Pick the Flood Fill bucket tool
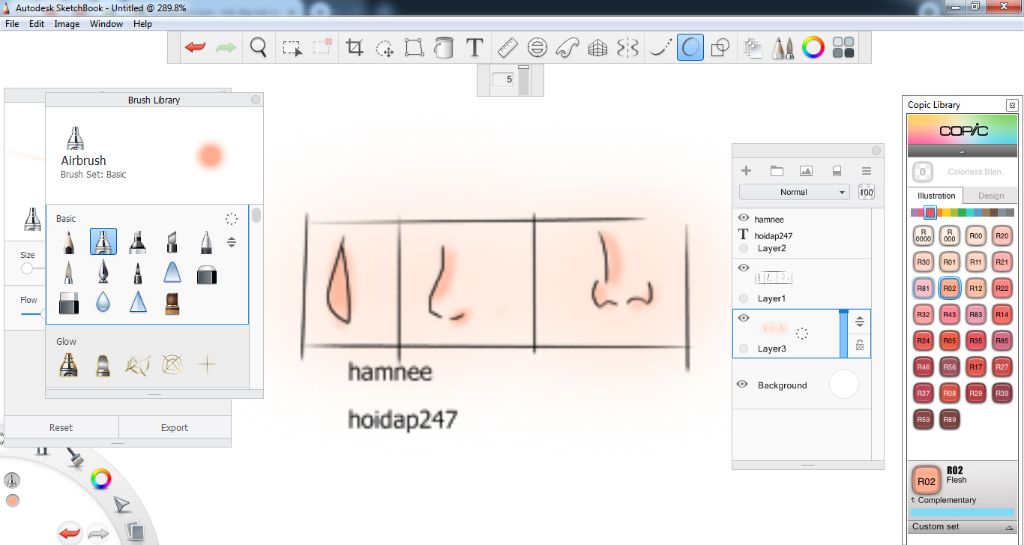 point(445,47)
